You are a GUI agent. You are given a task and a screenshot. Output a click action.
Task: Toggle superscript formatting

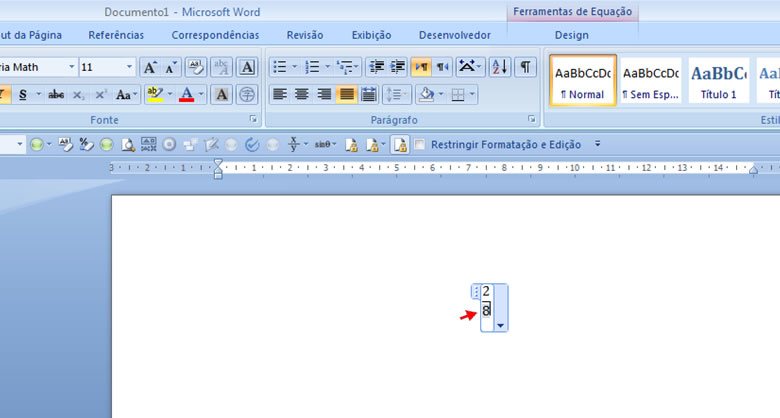[100, 95]
